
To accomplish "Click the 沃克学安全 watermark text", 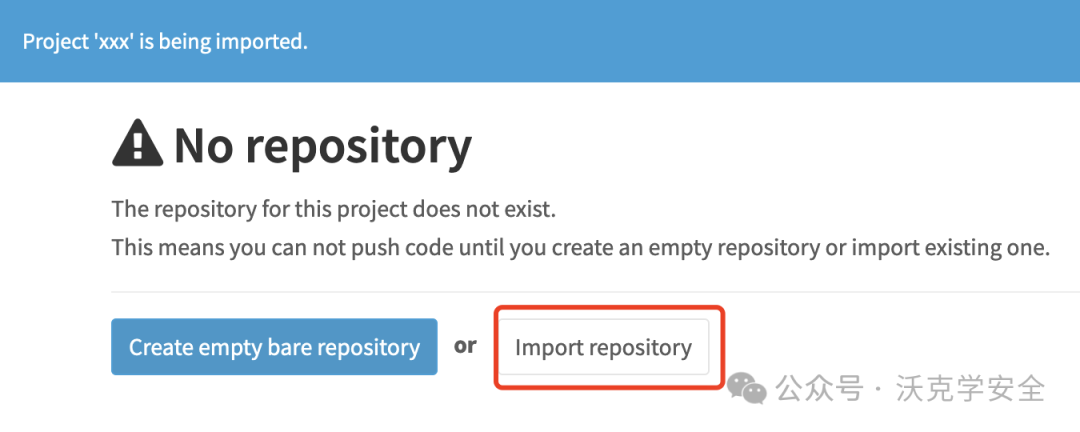I will click(x=970, y=389).
